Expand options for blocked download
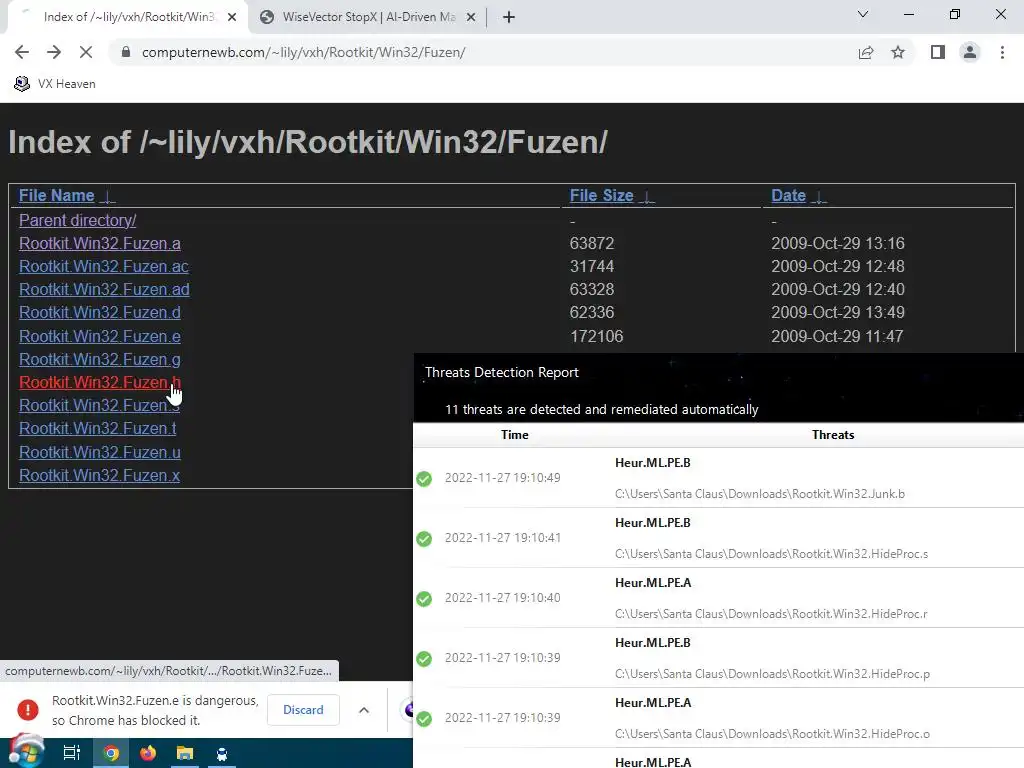 (x=364, y=710)
